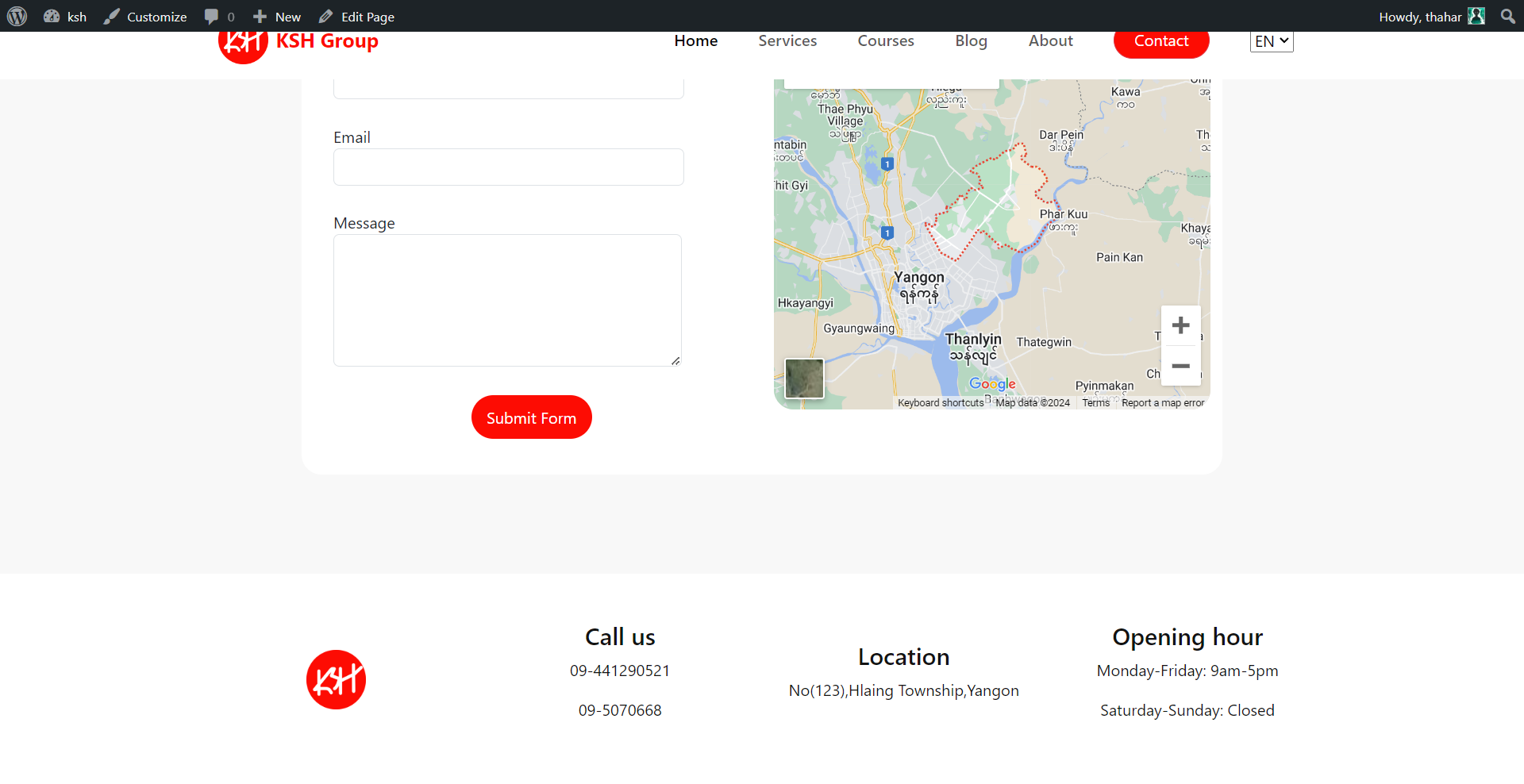This screenshot has height=784, width=1524.
Task: Zoom out on the map
Action: [1180, 366]
